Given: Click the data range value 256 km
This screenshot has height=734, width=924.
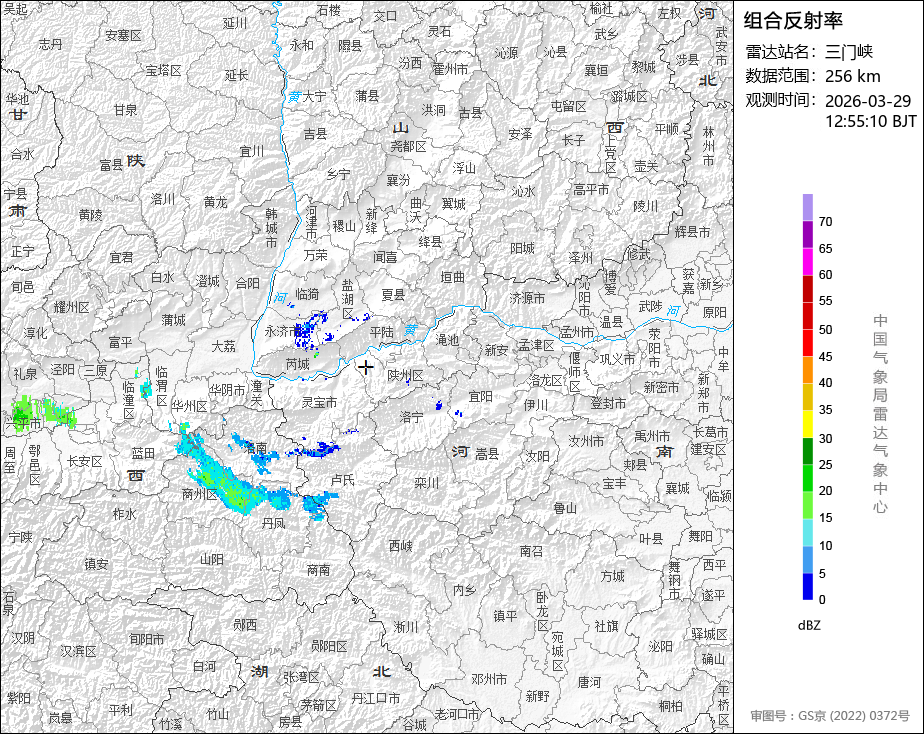Looking at the screenshot, I should point(853,76).
